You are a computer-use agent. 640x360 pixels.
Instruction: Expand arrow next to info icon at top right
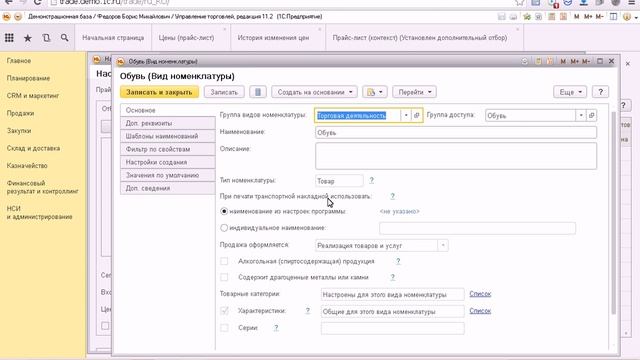tap(636, 18)
